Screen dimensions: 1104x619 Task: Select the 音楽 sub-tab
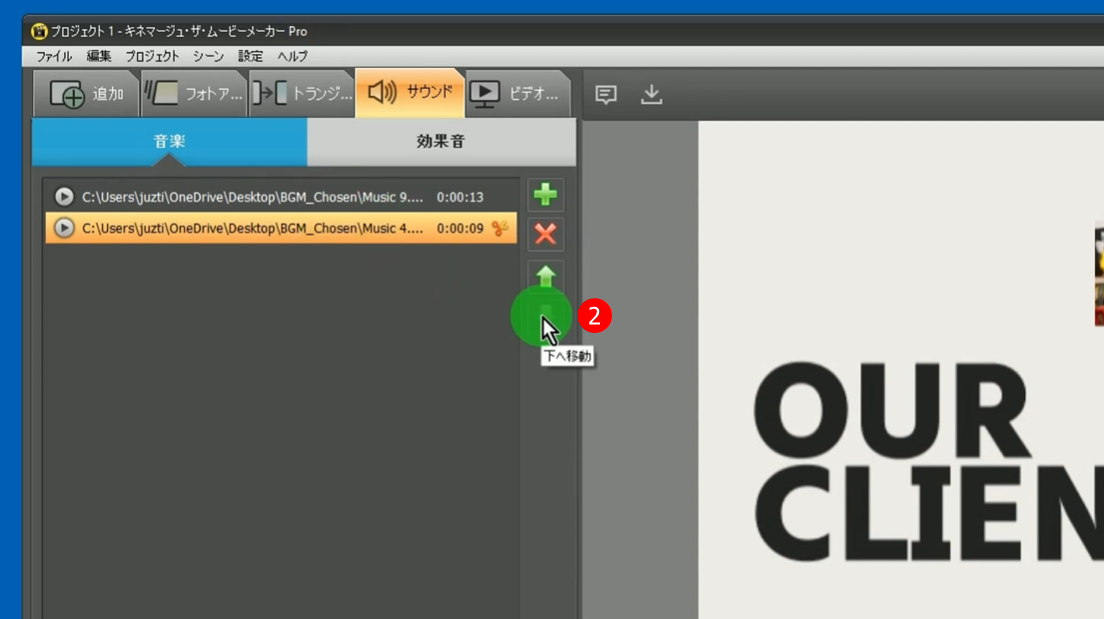click(x=169, y=142)
